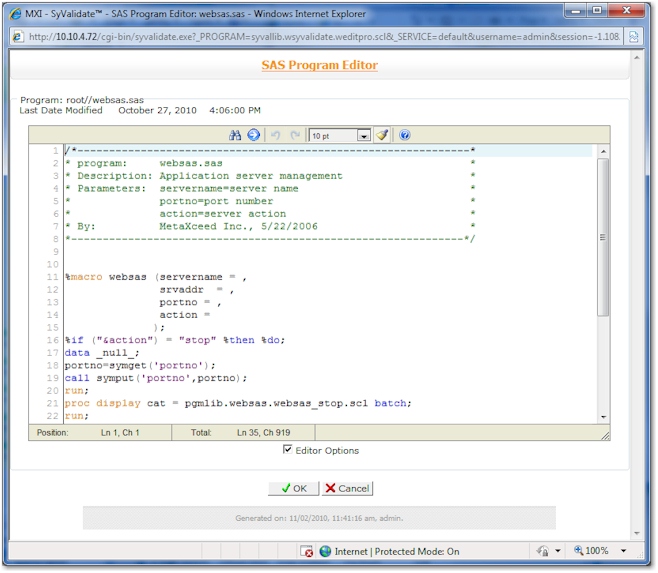Click 'Ln 35, Ch 919' total status

(x=264, y=433)
